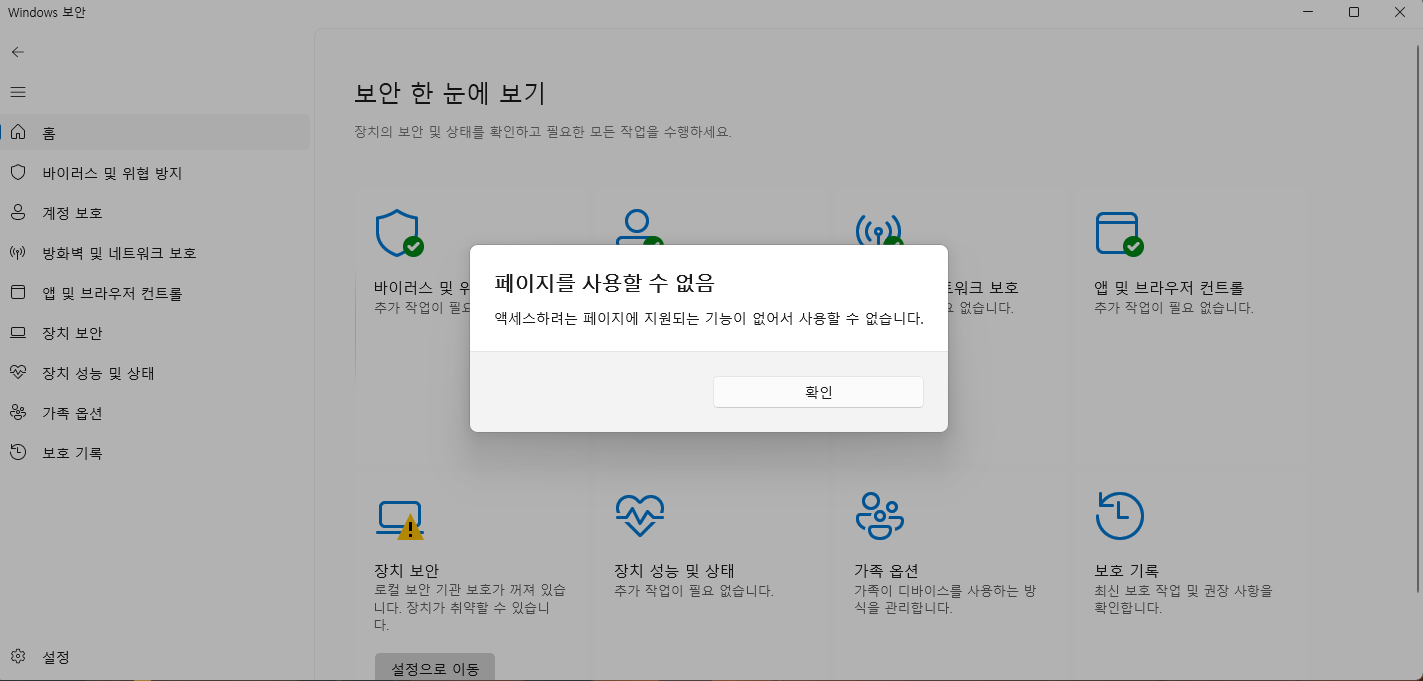Click the 설정으로 이동 button
1423x681 pixels.
click(435, 668)
